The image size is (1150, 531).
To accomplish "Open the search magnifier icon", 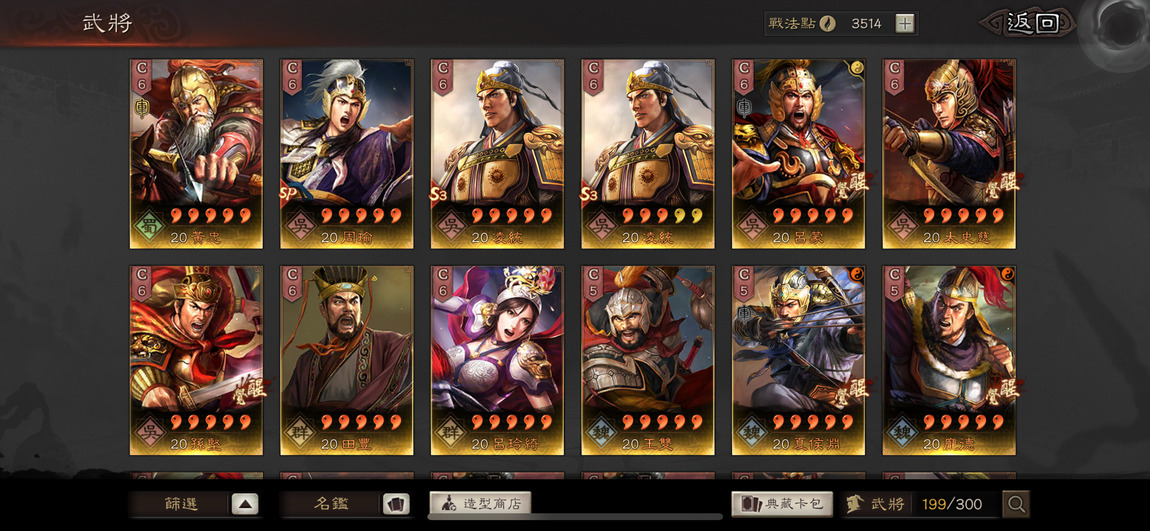I will point(1016,504).
